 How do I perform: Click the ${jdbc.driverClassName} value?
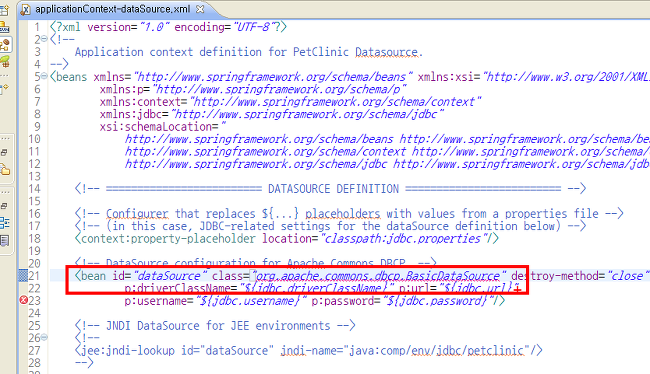click(317, 288)
